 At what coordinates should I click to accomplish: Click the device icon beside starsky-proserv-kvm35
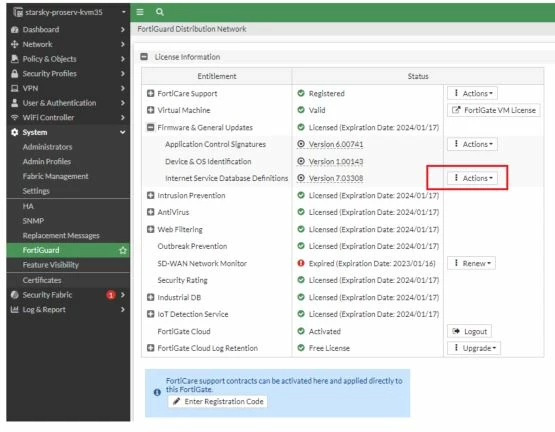click(x=18, y=12)
